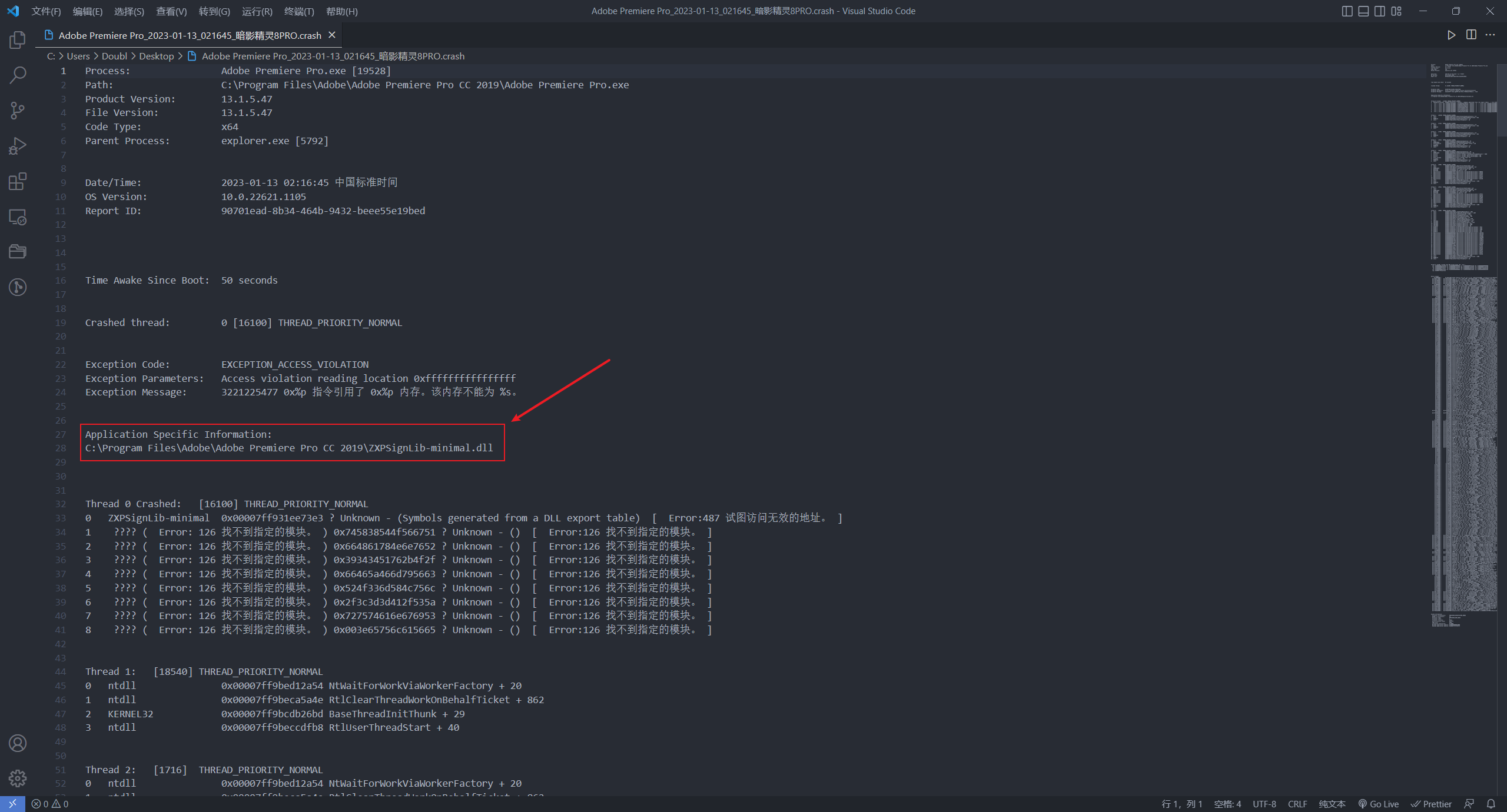1507x812 pixels.
Task: Click the Code Type value x64
Action: pyautogui.click(x=230, y=127)
